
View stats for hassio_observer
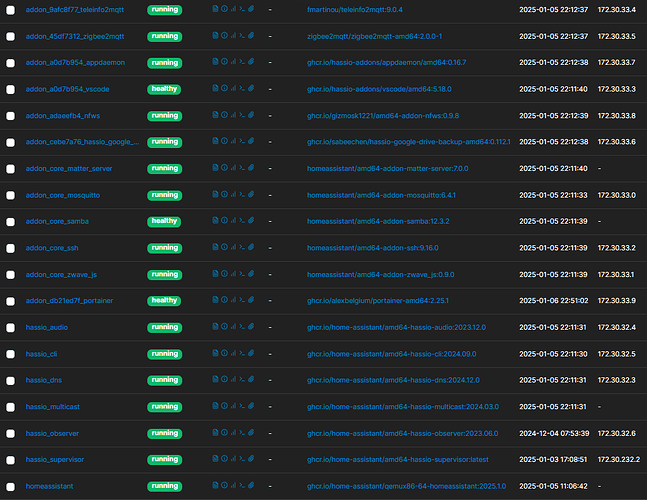click(x=233, y=432)
